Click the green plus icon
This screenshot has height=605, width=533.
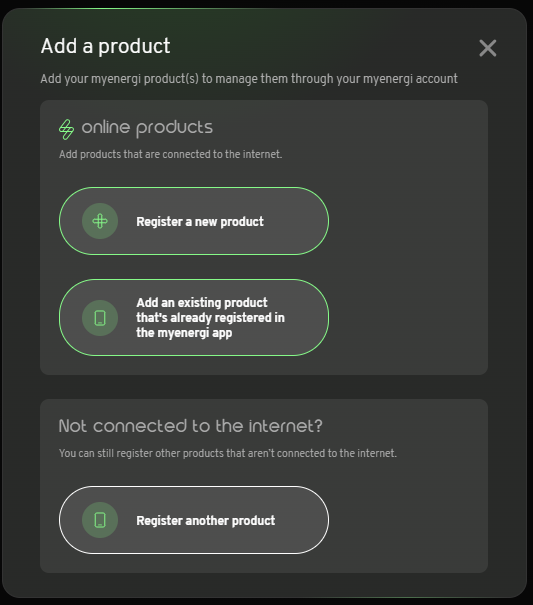point(100,221)
